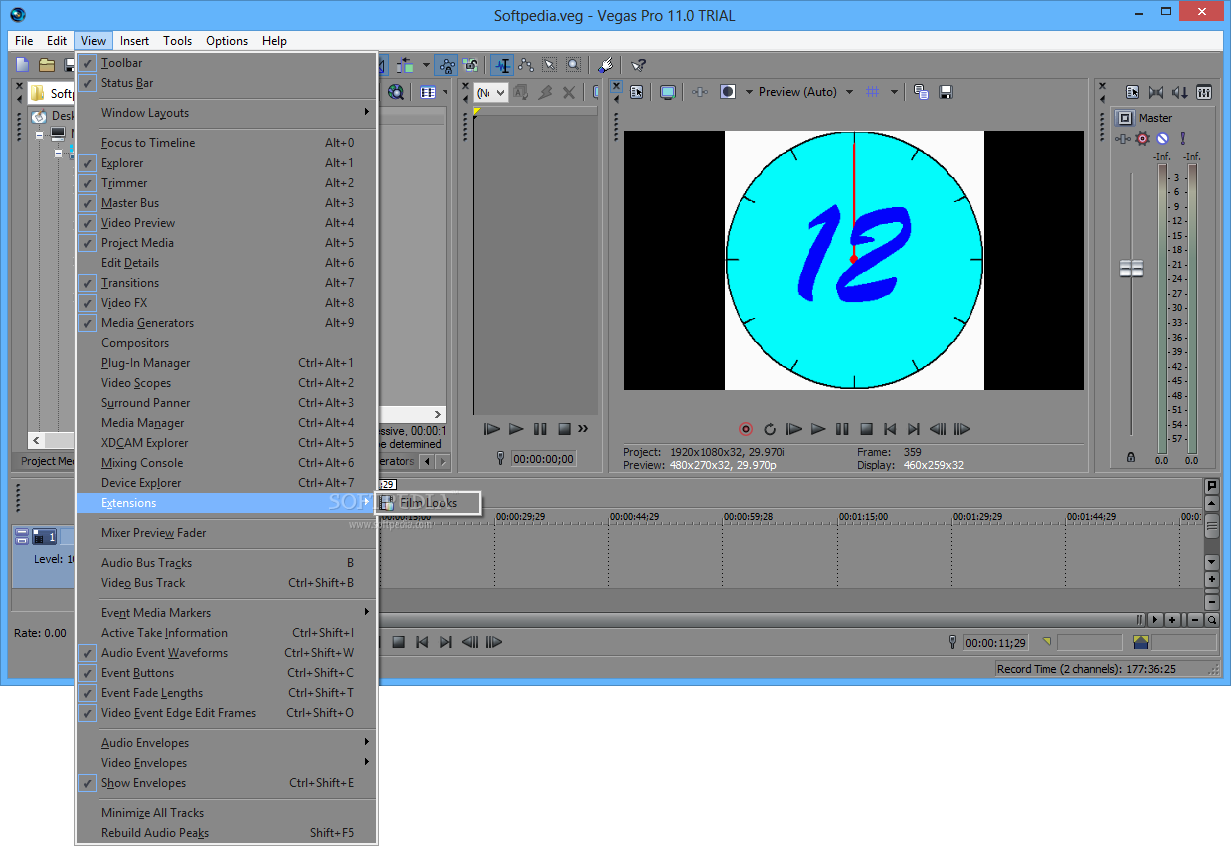Viewport: 1231px width, 846px height.
Task: Click the Master Solo exclamation icon
Action: pos(1182,139)
